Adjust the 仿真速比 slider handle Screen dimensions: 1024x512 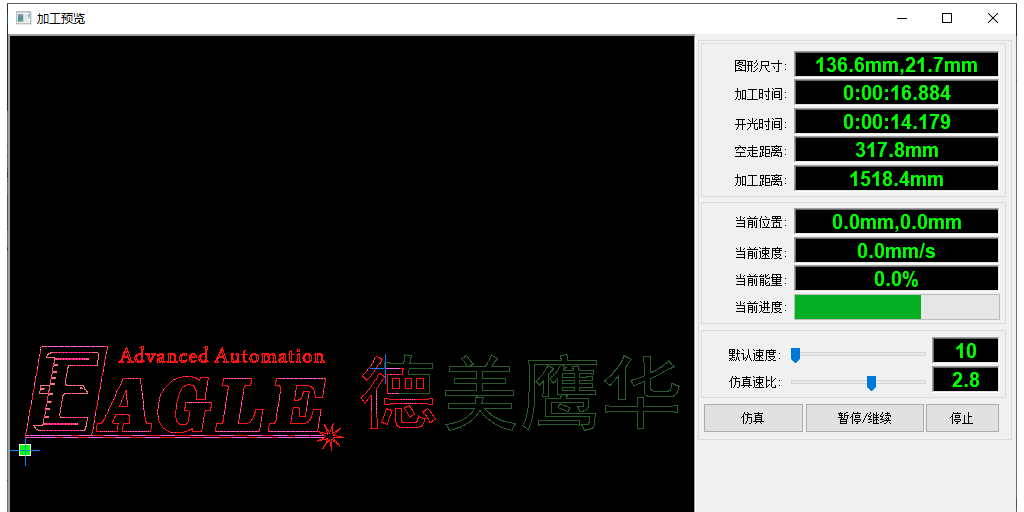(871, 383)
